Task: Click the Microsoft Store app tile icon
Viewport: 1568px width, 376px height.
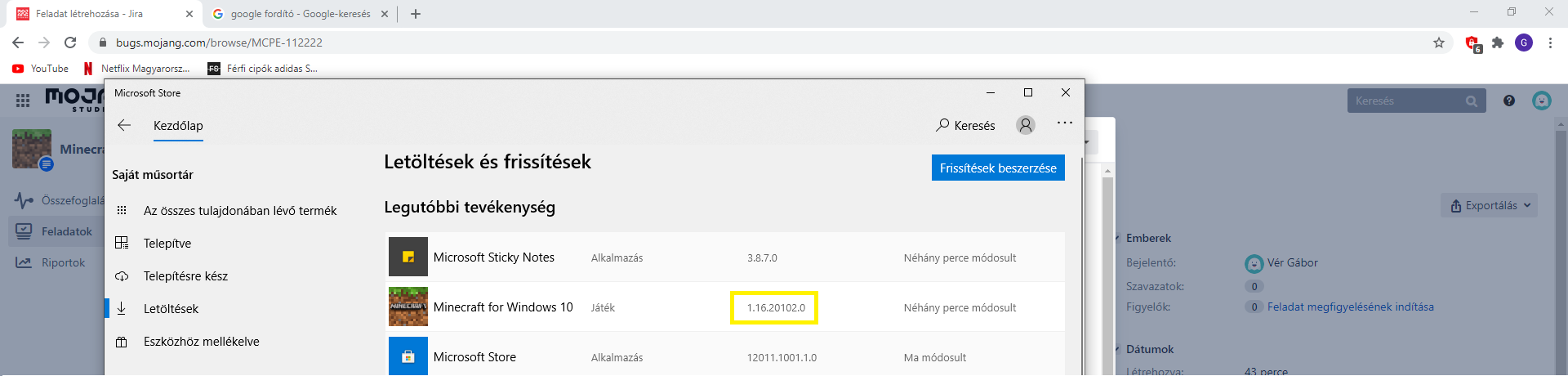Action: pyautogui.click(x=408, y=357)
